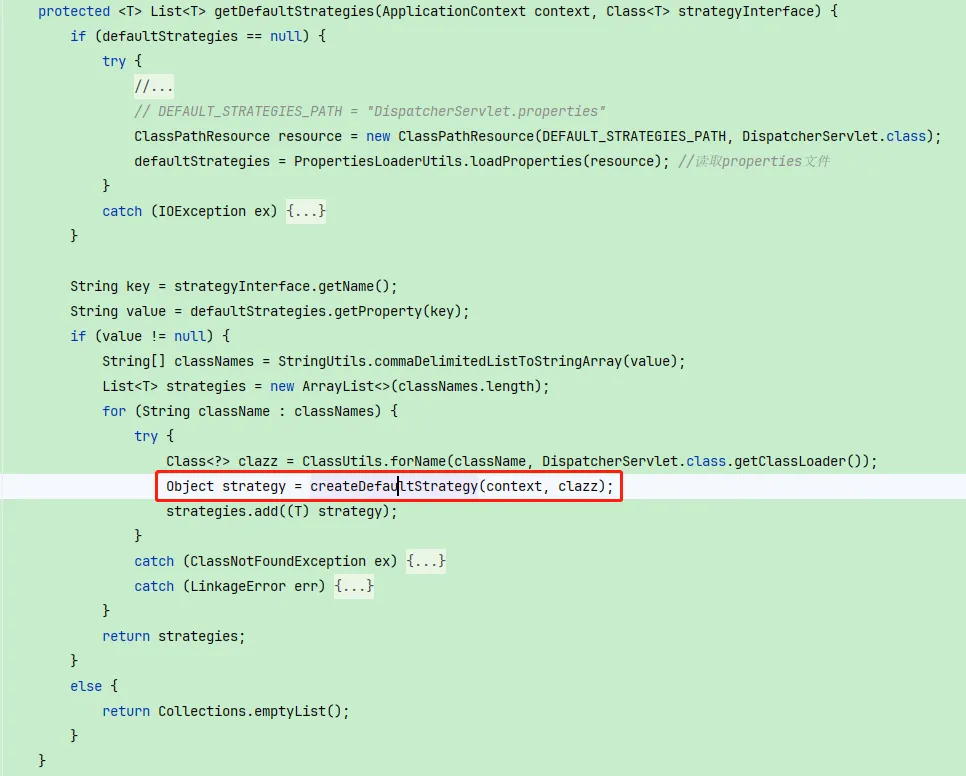
Task: Expand folded body of catch ClassNotFoundException
Action: (426, 561)
